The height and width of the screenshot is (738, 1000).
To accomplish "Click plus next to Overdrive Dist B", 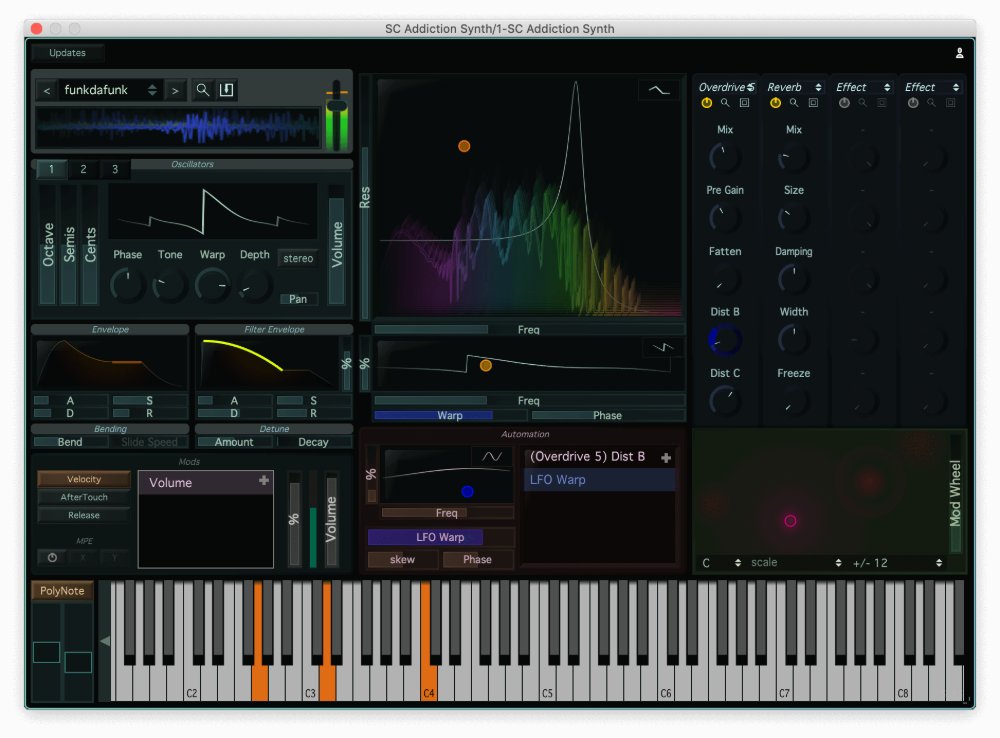I will click(x=666, y=458).
